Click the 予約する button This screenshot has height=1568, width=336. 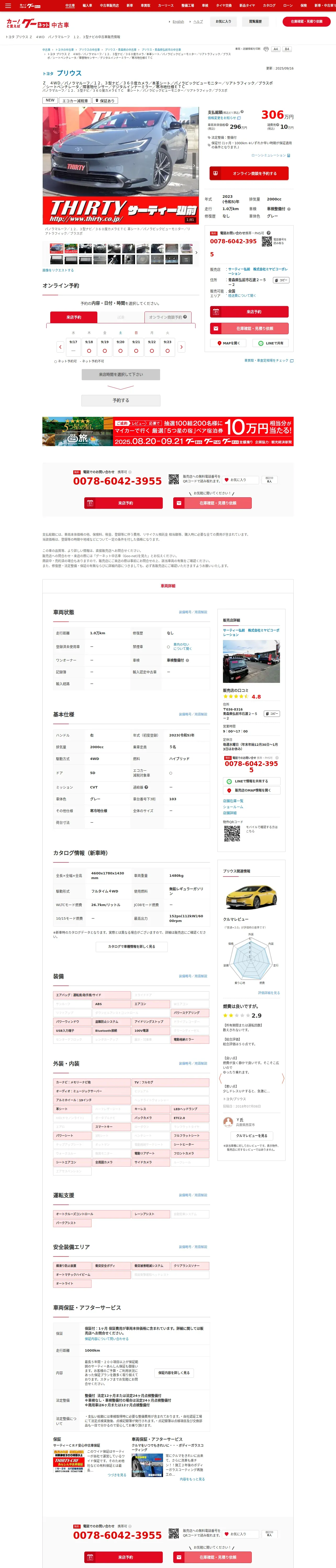121,401
